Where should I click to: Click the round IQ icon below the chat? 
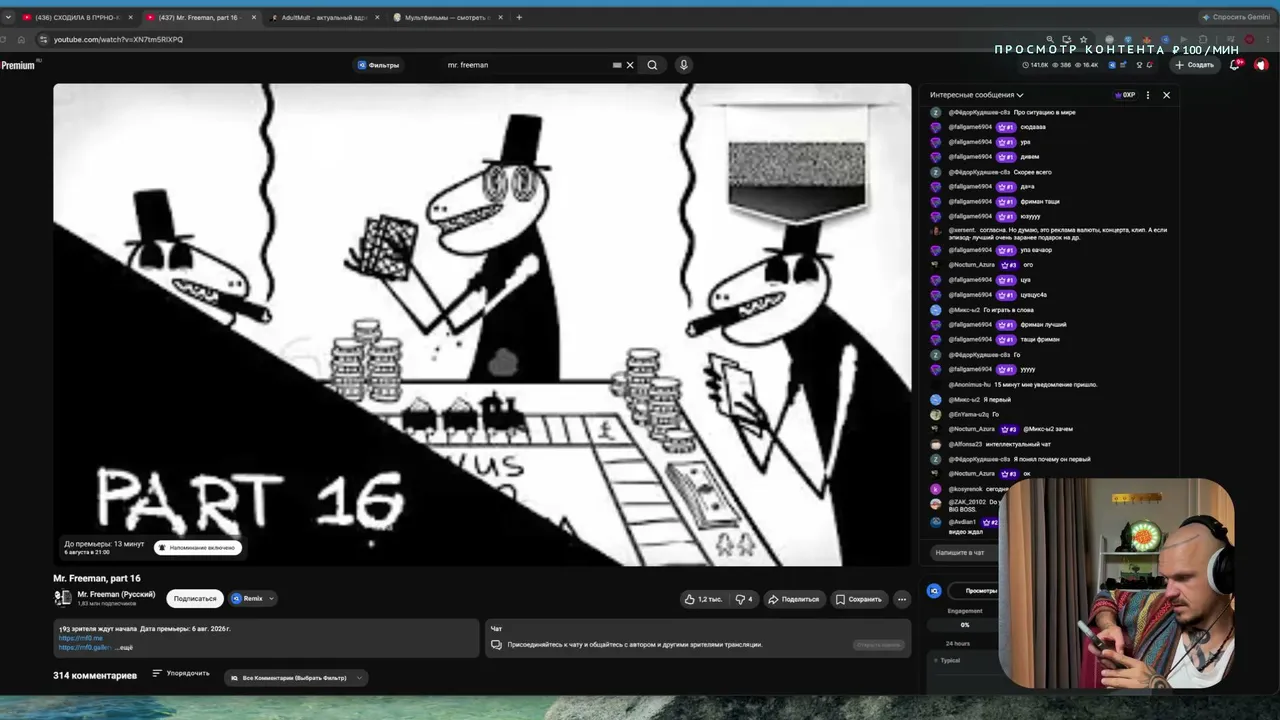click(x=934, y=591)
